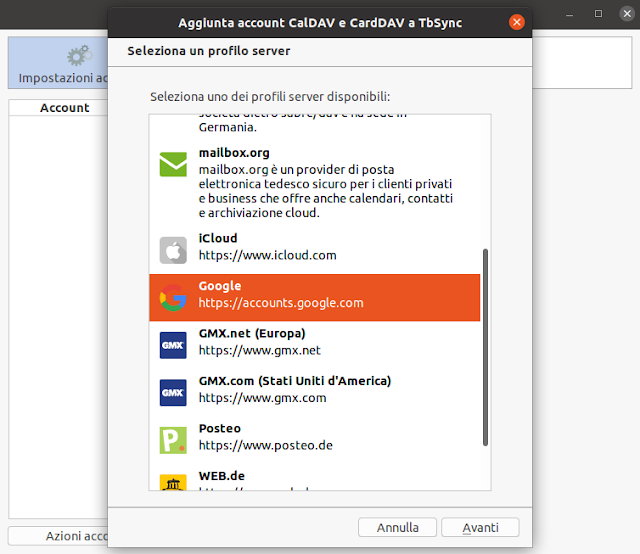Open the Azioni account button in TbSync

click(x=58, y=536)
